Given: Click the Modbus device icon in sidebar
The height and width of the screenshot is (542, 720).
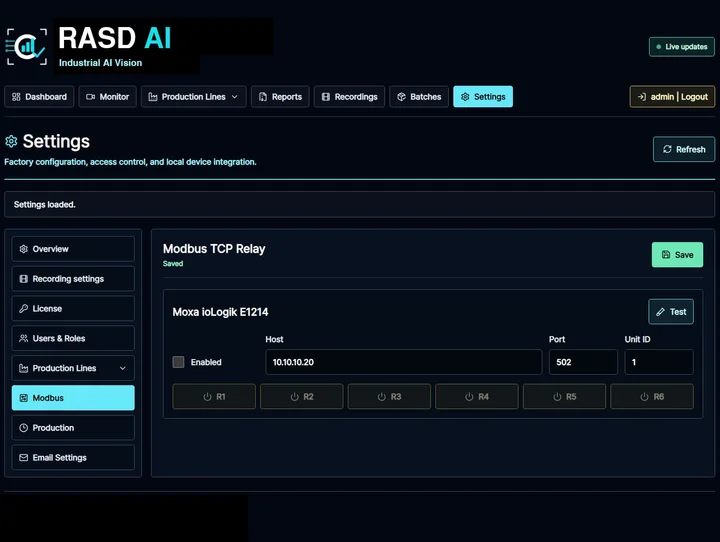Looking at the screenshot, I should tap(23, 398).
